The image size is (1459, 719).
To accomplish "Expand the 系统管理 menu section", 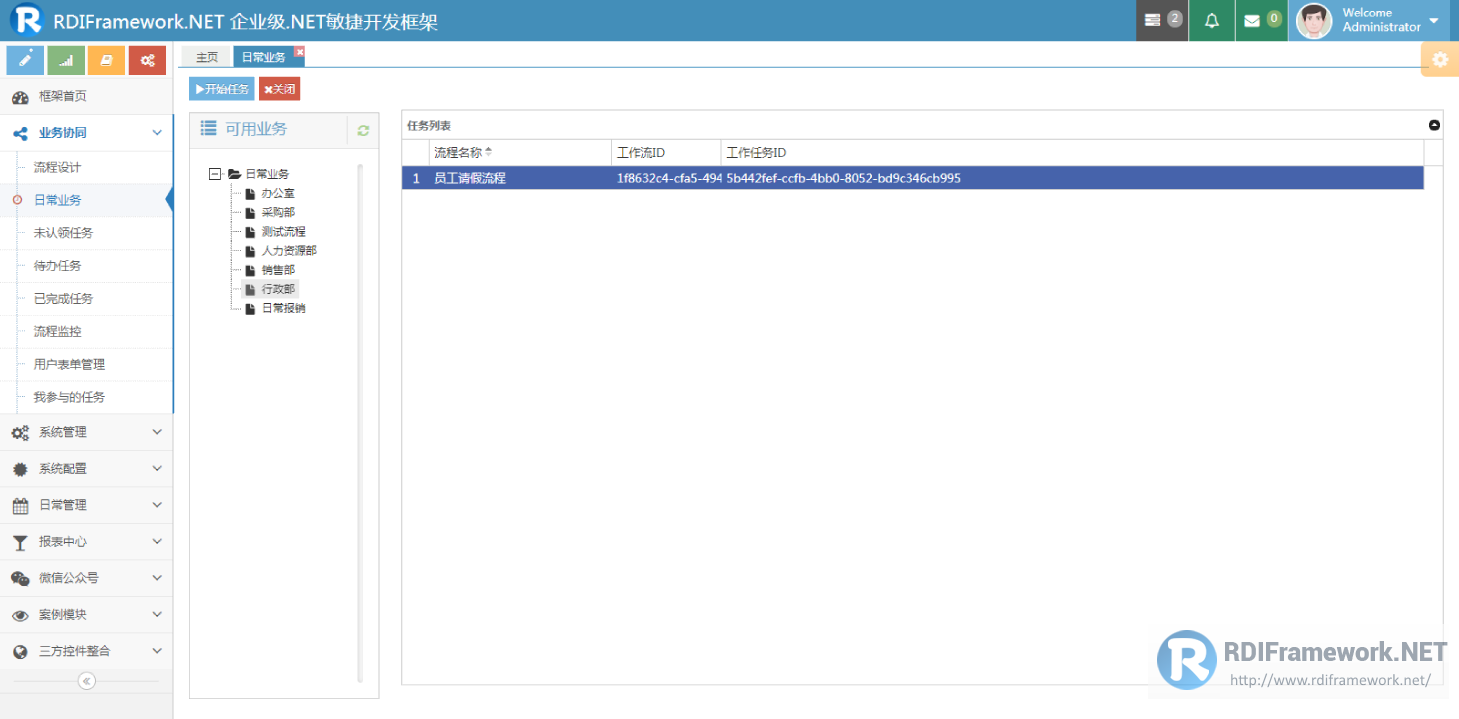I will point(87,432).
